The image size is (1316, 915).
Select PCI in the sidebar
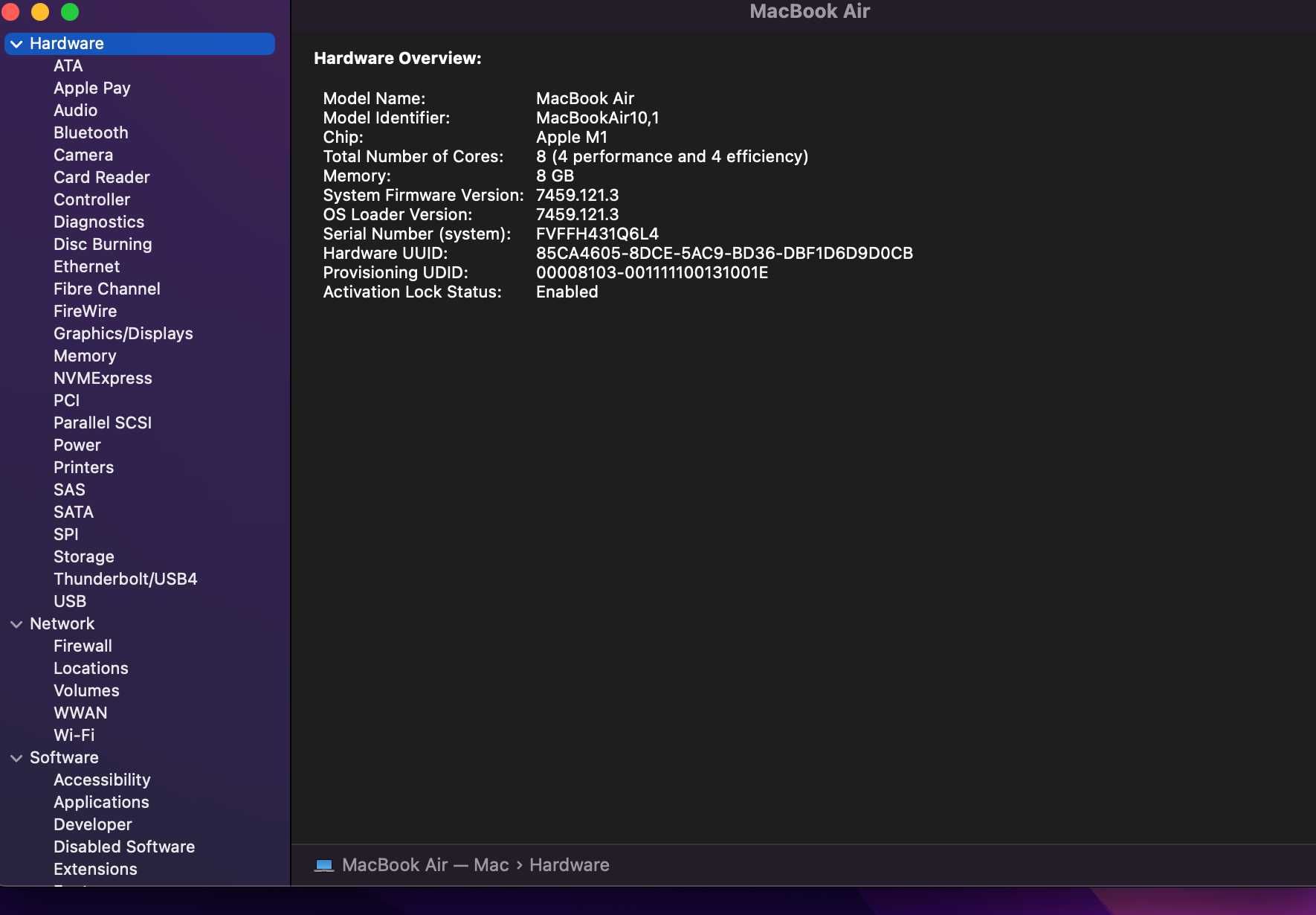66,401
